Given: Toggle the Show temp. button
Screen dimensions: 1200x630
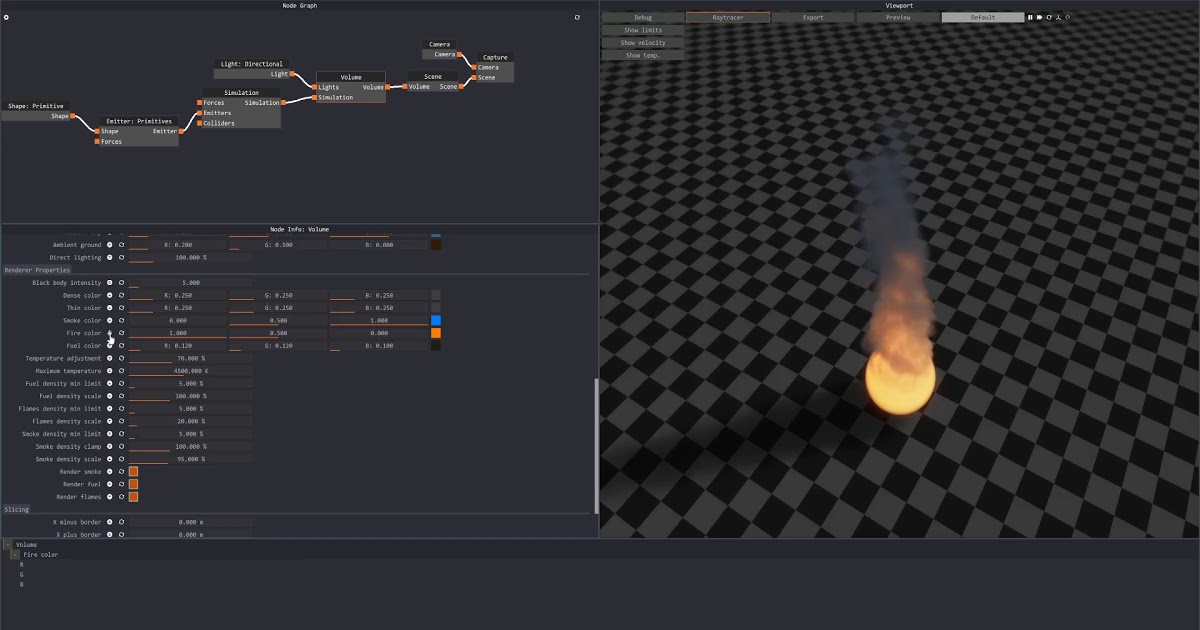Looking at the screenshot, I should pyautogui.click(x=642, y=55).
